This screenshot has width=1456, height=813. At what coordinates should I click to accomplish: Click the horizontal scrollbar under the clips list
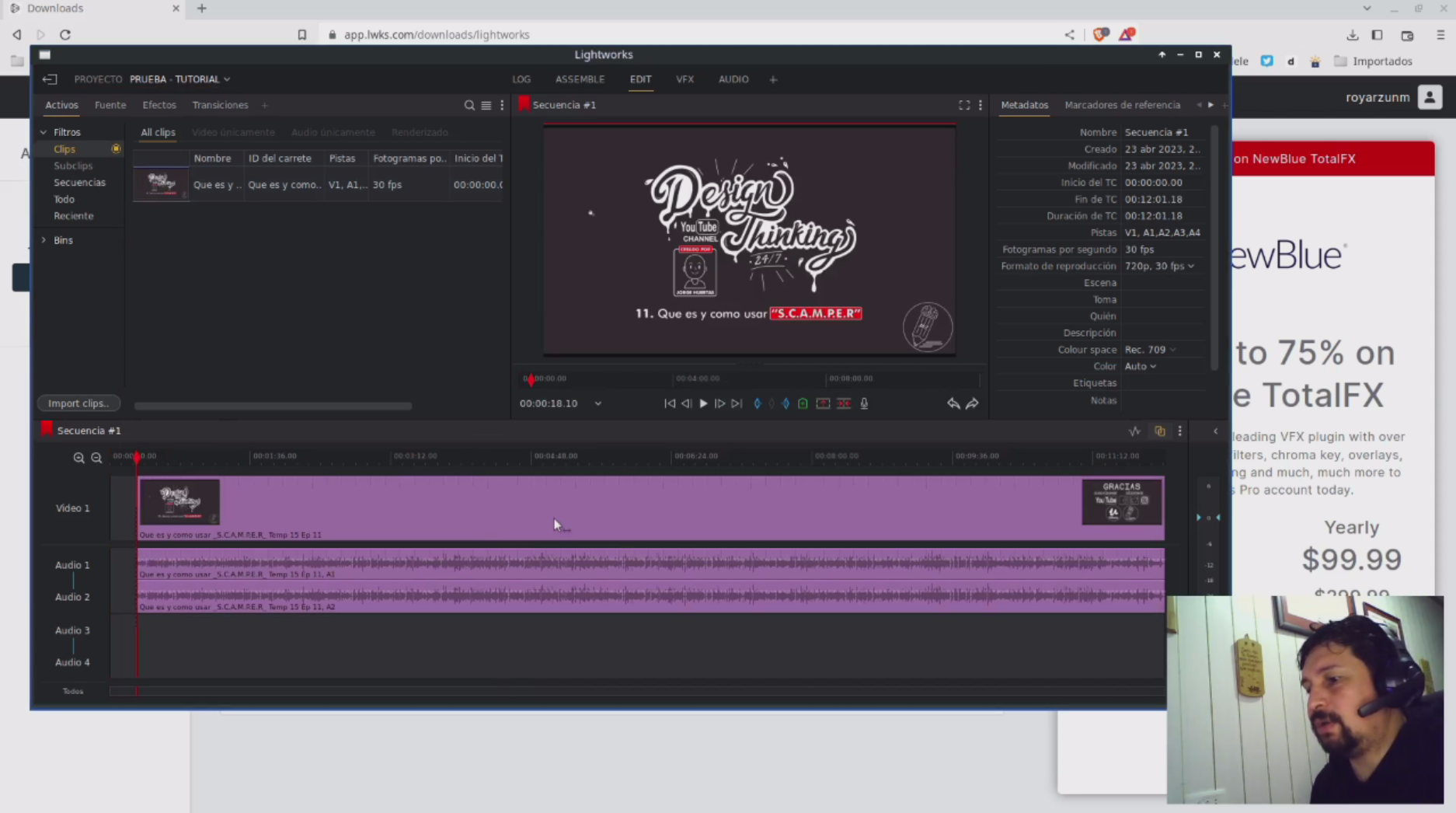(273, 406)
